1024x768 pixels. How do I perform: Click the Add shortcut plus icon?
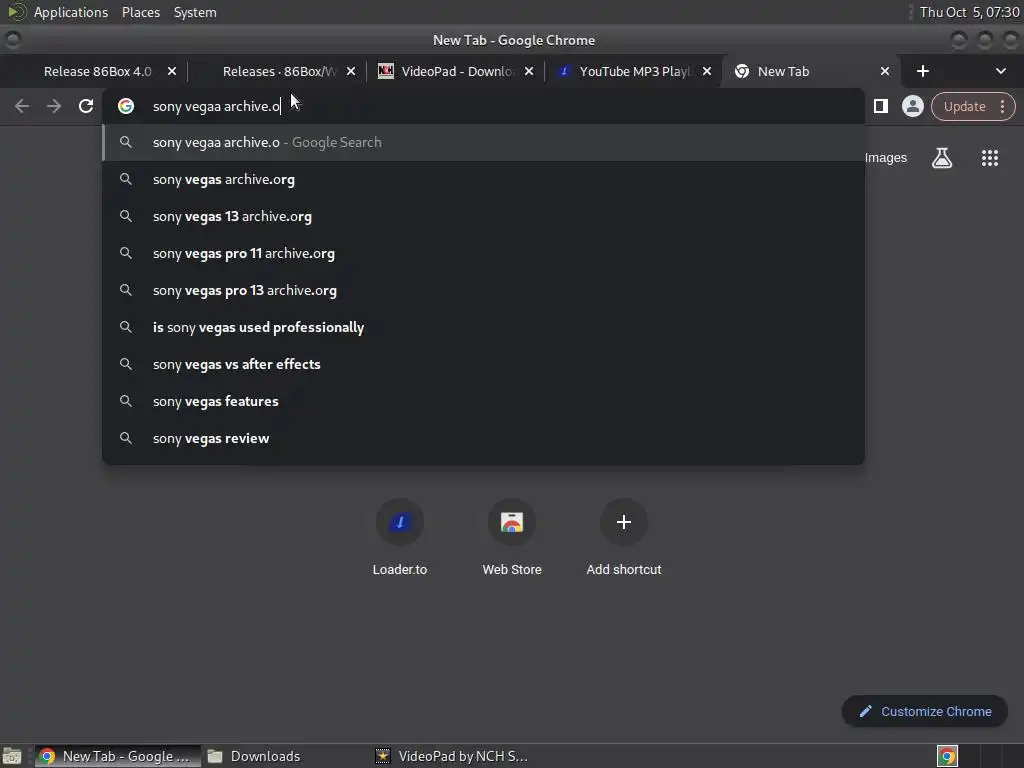pyautogui.click(x=624, y=522)
